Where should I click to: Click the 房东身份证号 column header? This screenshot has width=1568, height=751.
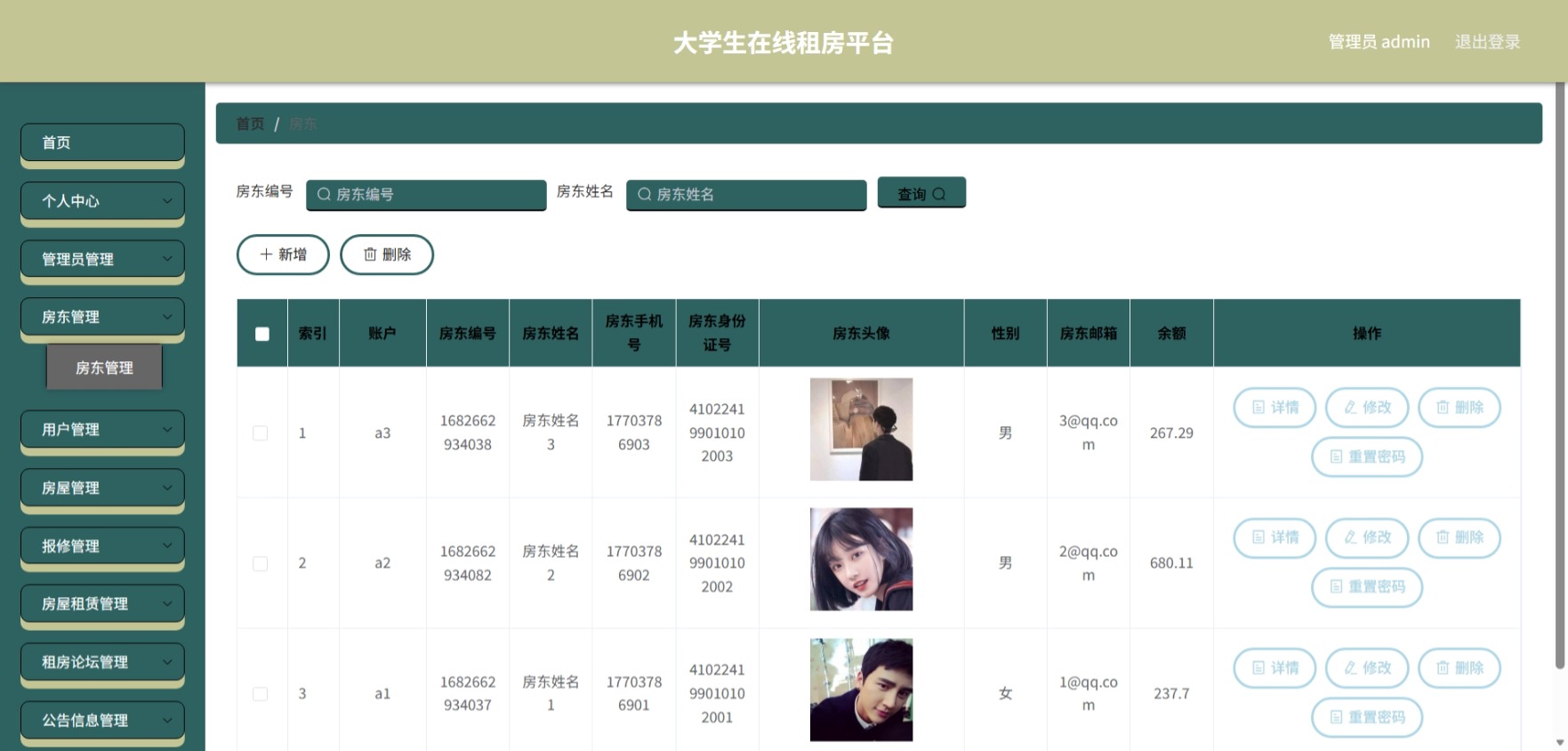717,334
